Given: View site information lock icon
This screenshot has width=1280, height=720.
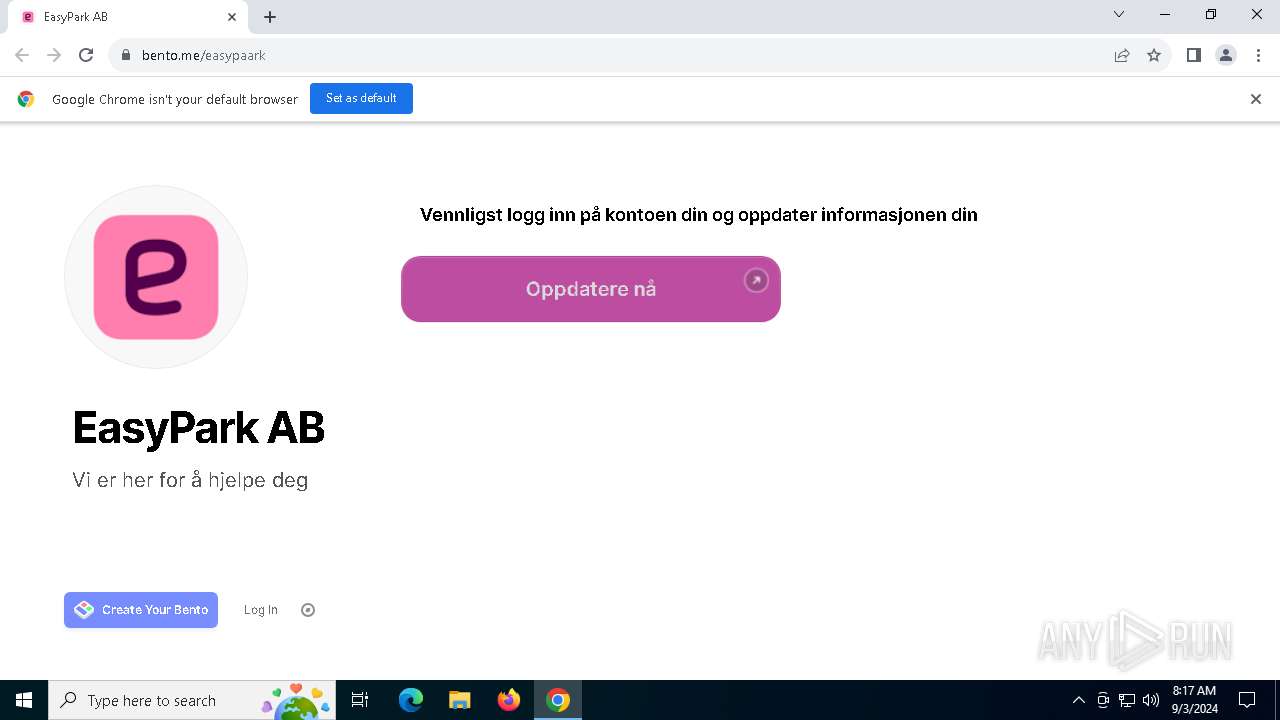Looking at the screenshot, I should (x=126, y=55).
